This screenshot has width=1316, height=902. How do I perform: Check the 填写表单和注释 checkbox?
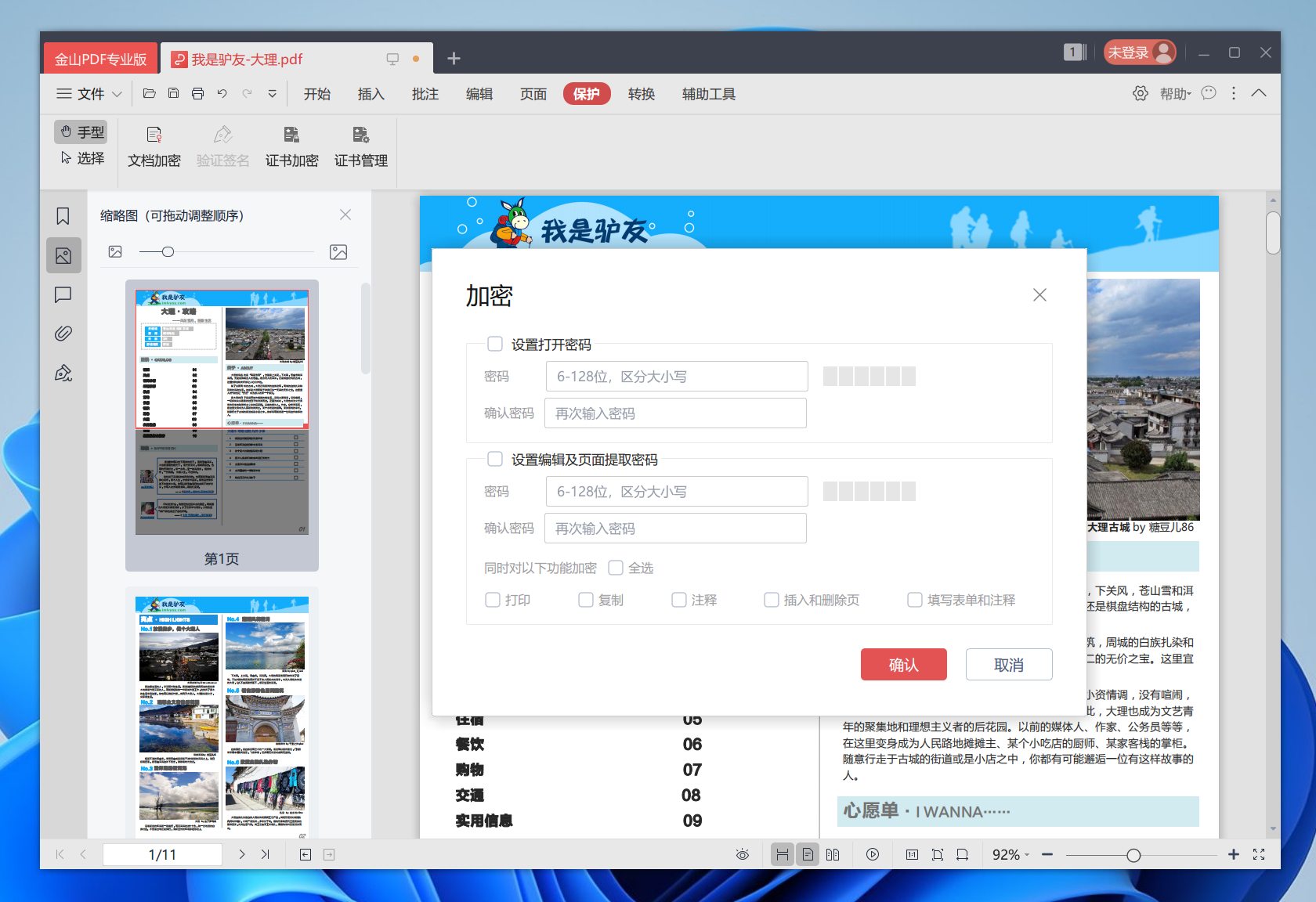point(915,600)
